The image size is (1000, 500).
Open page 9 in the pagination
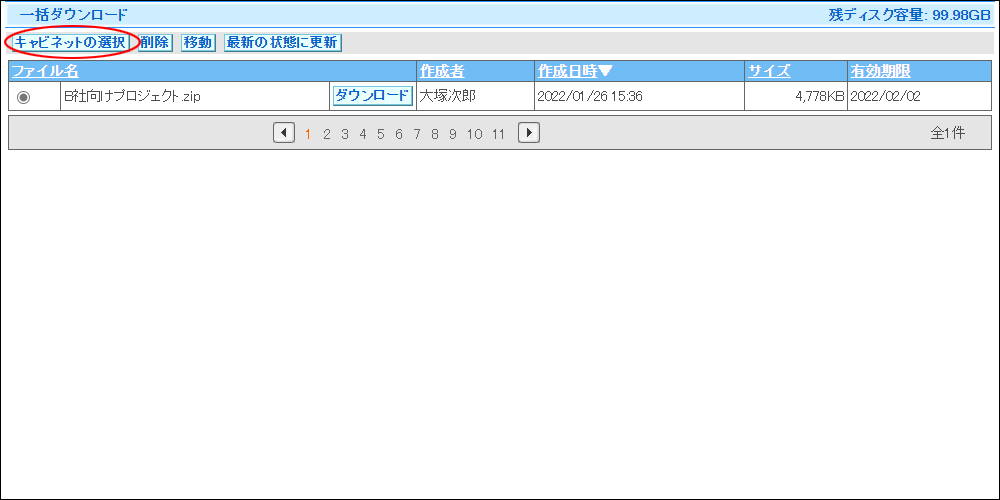(452, 134)
